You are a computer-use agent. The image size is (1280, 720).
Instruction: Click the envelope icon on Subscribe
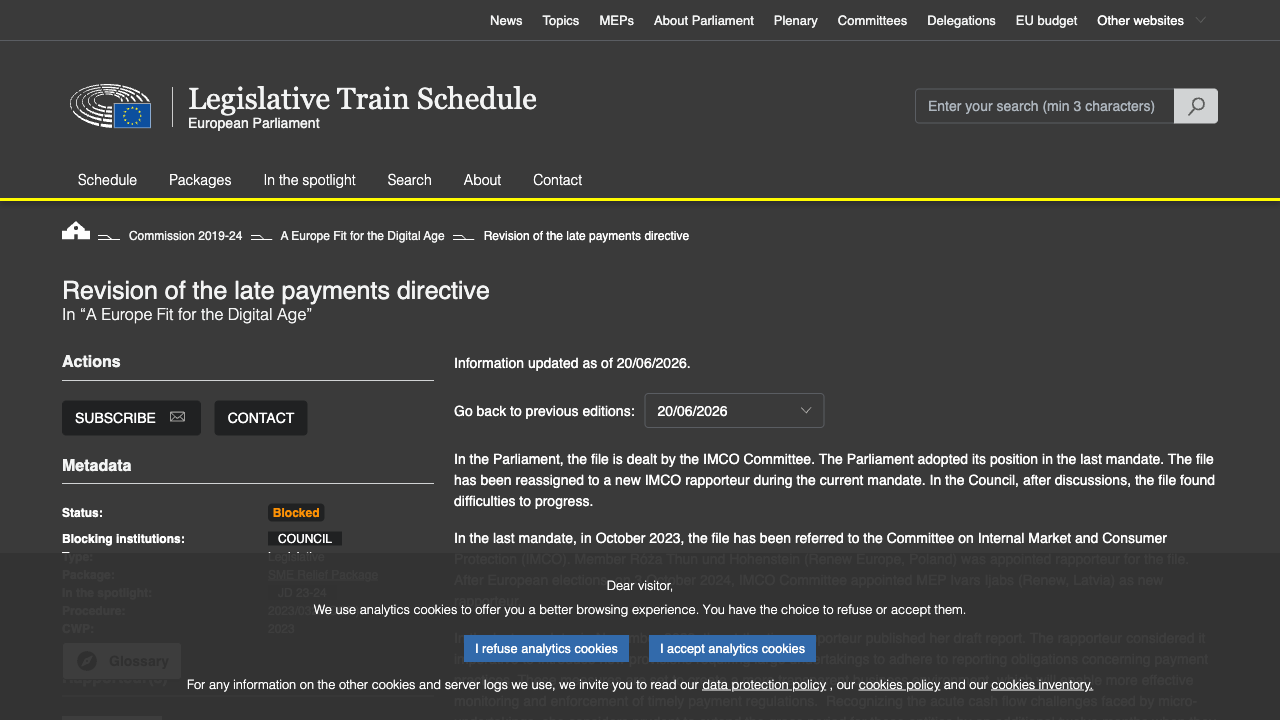pos(177,417)
